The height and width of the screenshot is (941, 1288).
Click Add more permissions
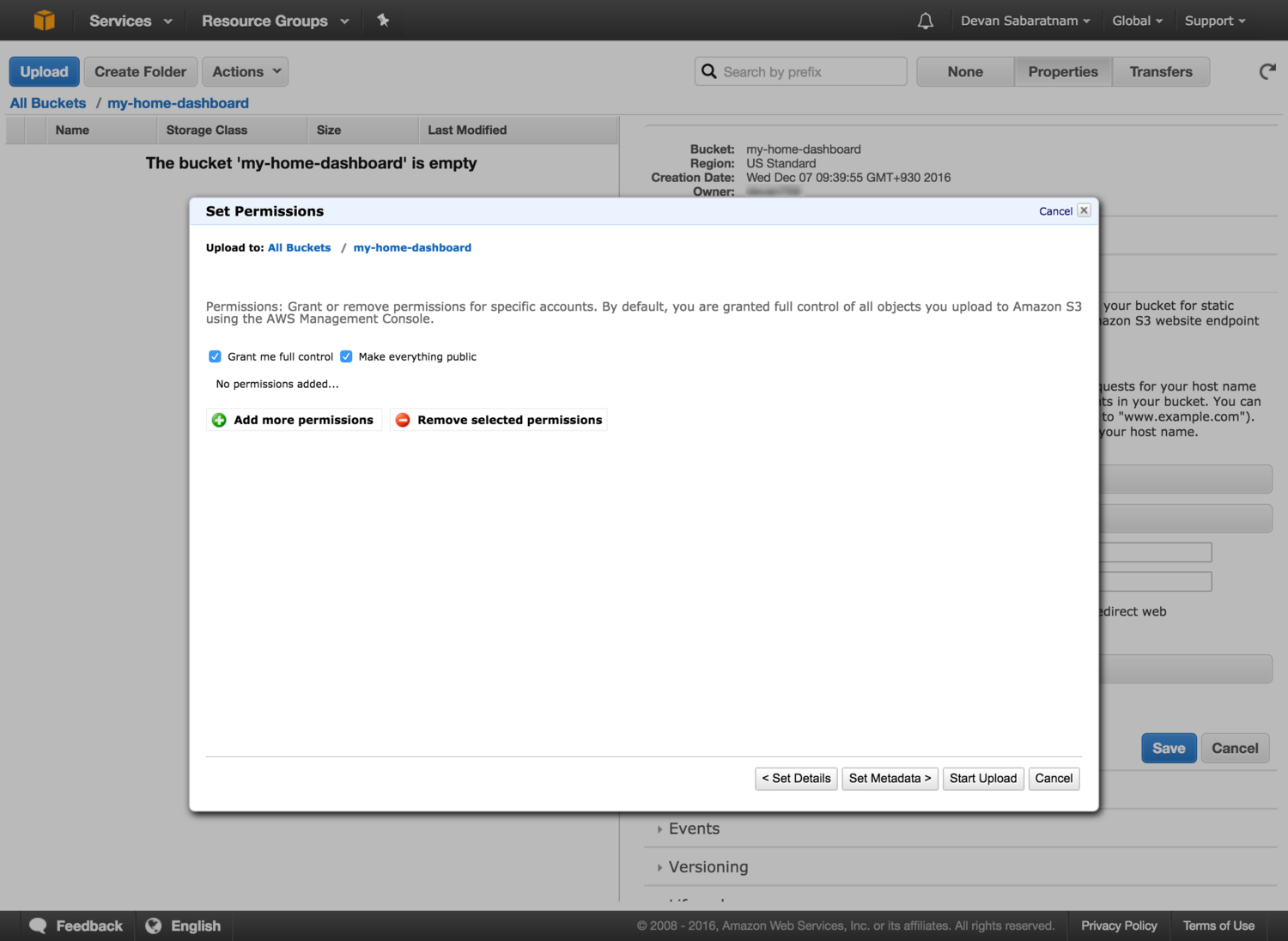[x=294, y=420]
